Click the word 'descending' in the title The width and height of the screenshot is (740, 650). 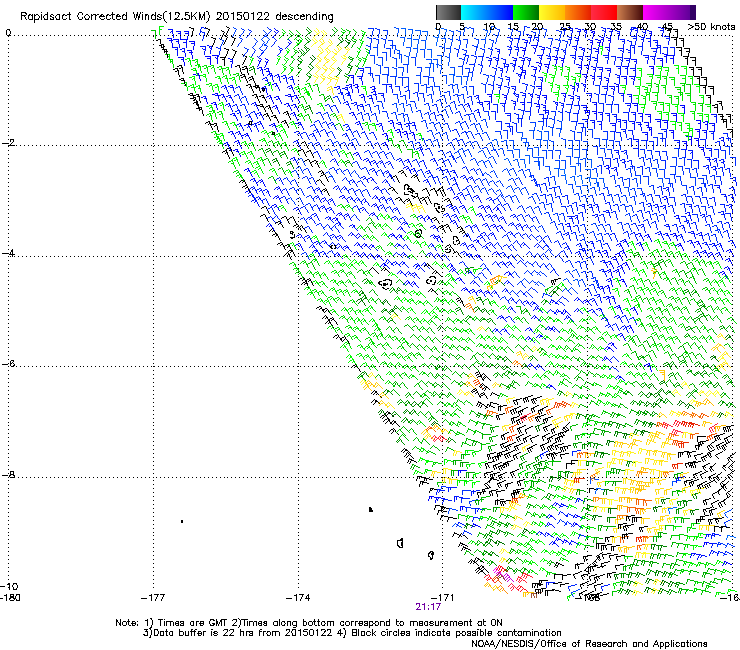304,17
